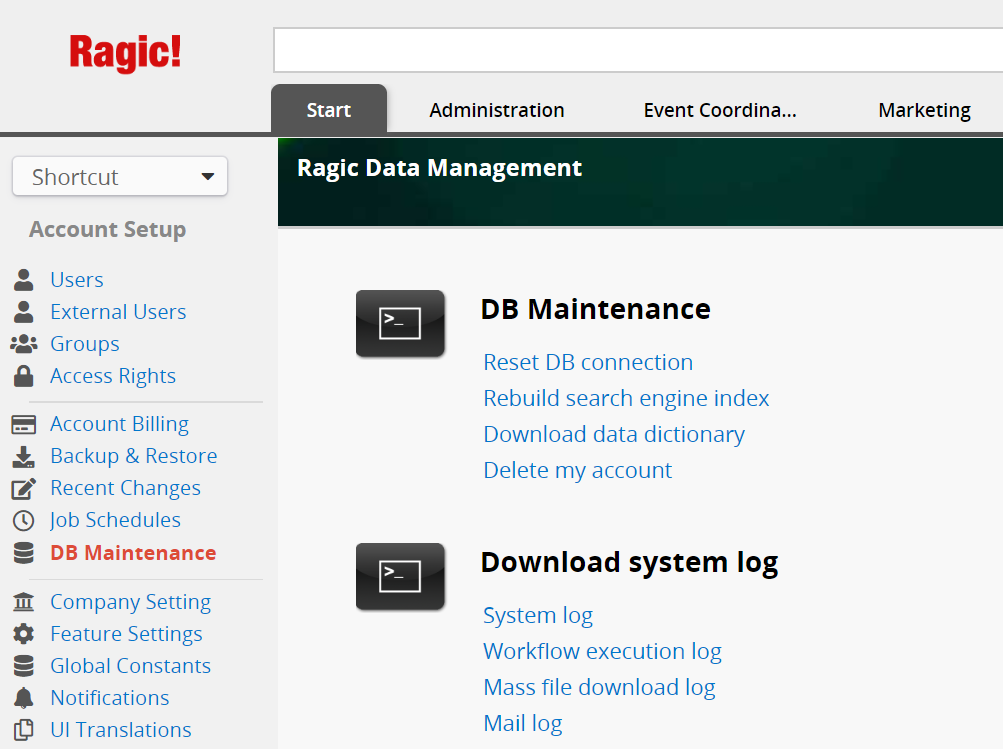
Task: Open Company Setting
Action: point(130,602)
